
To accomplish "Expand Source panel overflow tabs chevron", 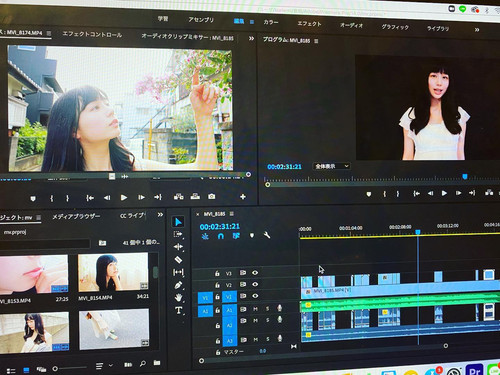I will point(251,38).
